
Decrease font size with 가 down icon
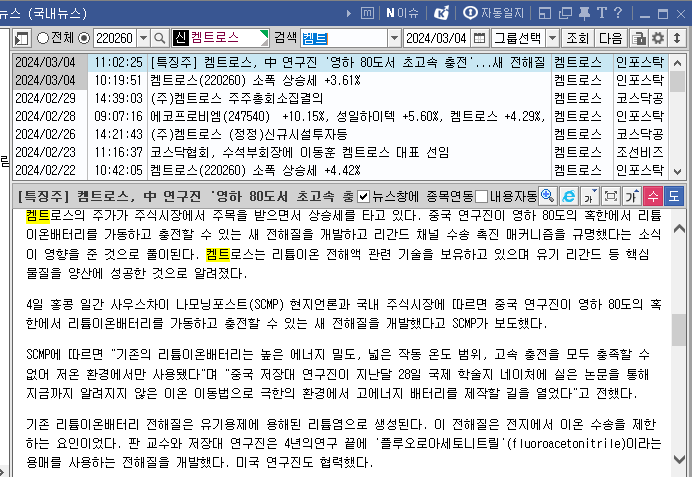[x=590, y=196]
